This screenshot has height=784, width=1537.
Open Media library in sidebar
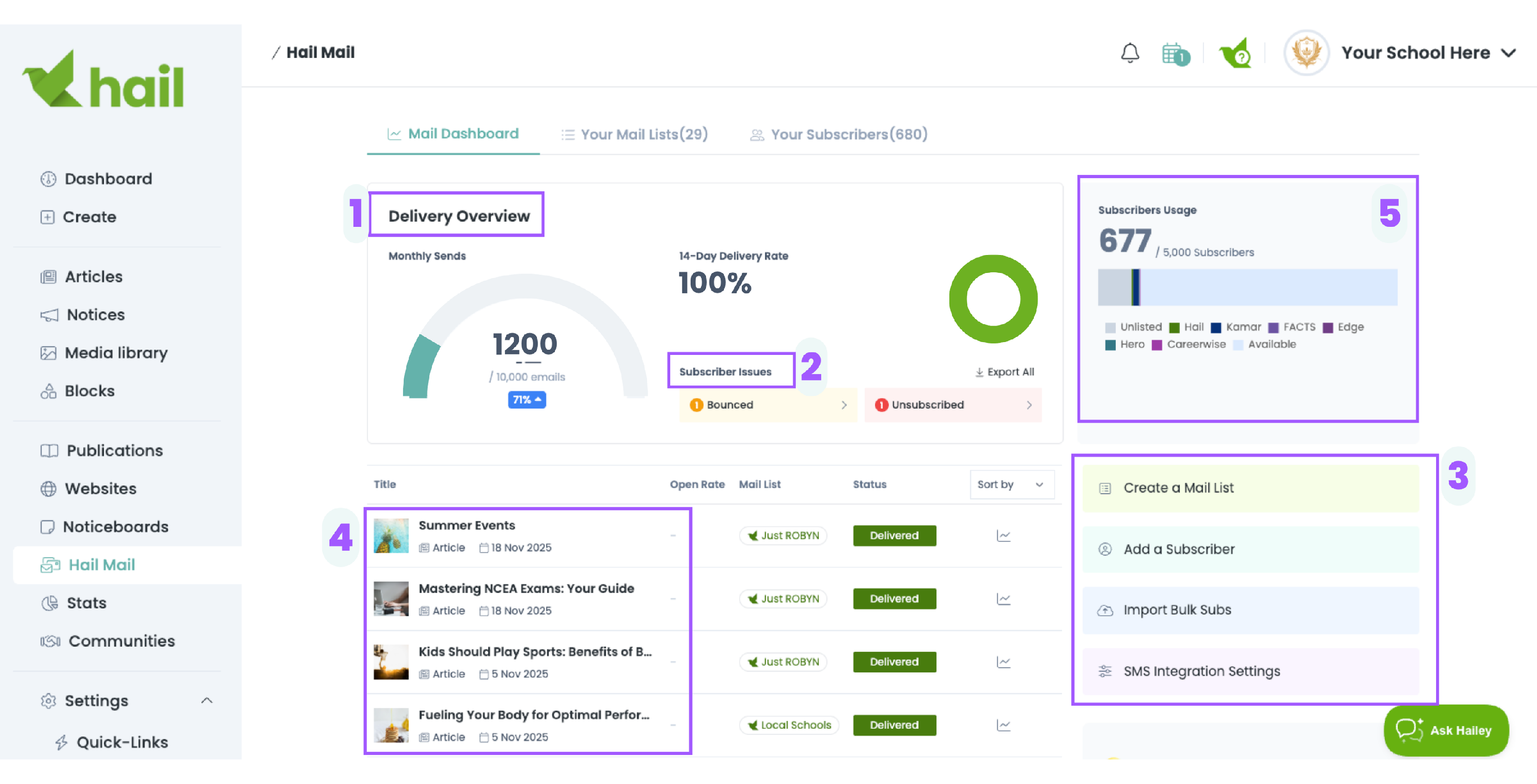(x=116, y=353)
